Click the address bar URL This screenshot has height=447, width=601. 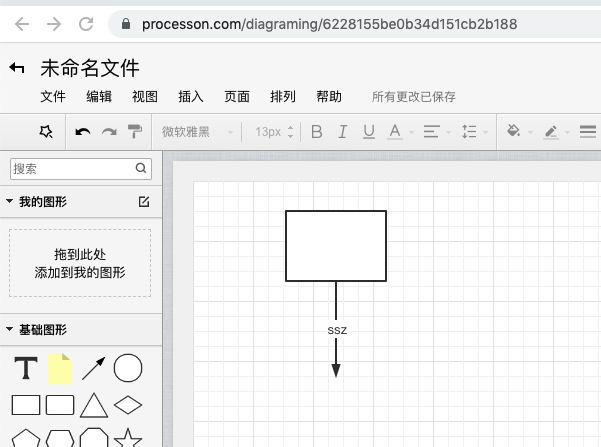click(x=329, y=24)
